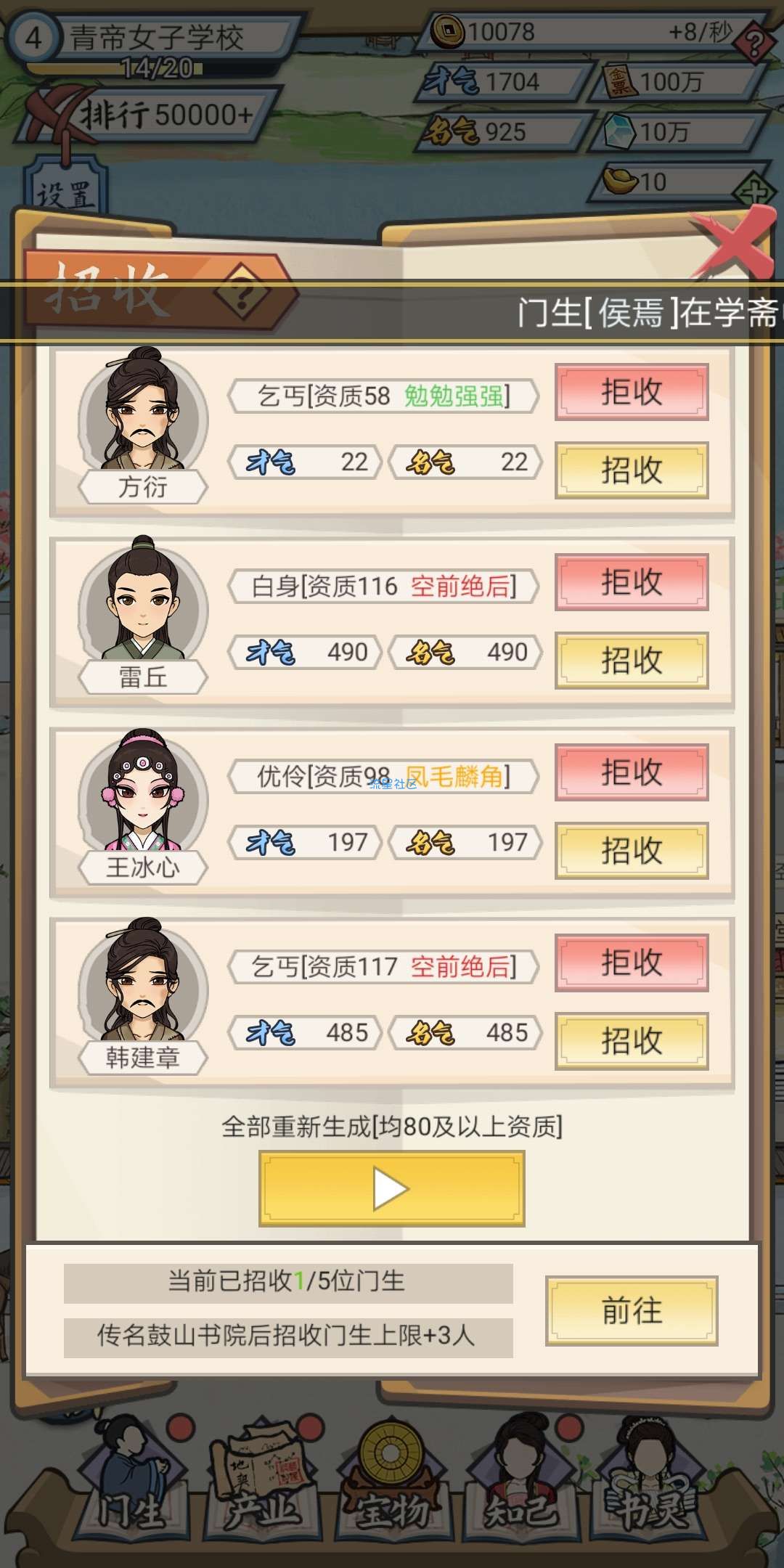Recruit candidate 王冰心 with 招收
This screenshot has width=784, height=1568.
pyautogui.click(x=632, y=851)
